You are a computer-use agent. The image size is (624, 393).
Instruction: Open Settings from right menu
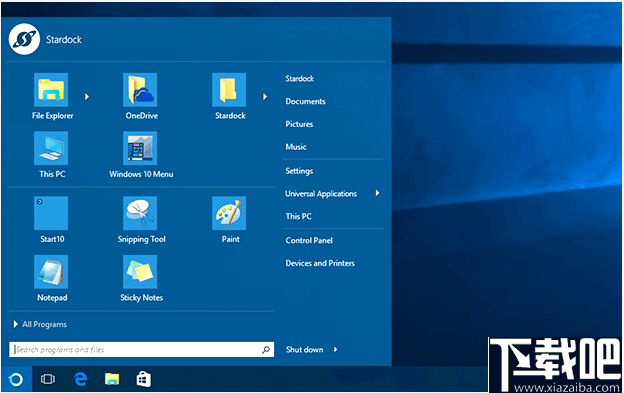point(299,171)
